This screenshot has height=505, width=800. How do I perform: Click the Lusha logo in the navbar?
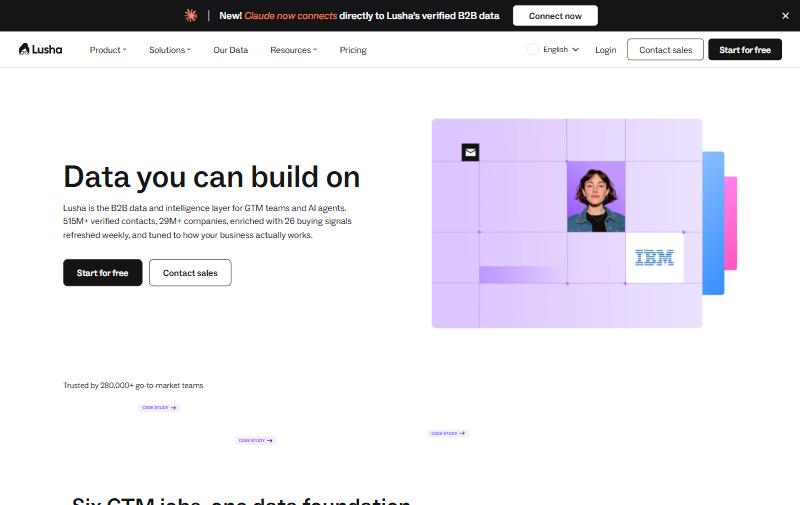click(x=40, y=49)
